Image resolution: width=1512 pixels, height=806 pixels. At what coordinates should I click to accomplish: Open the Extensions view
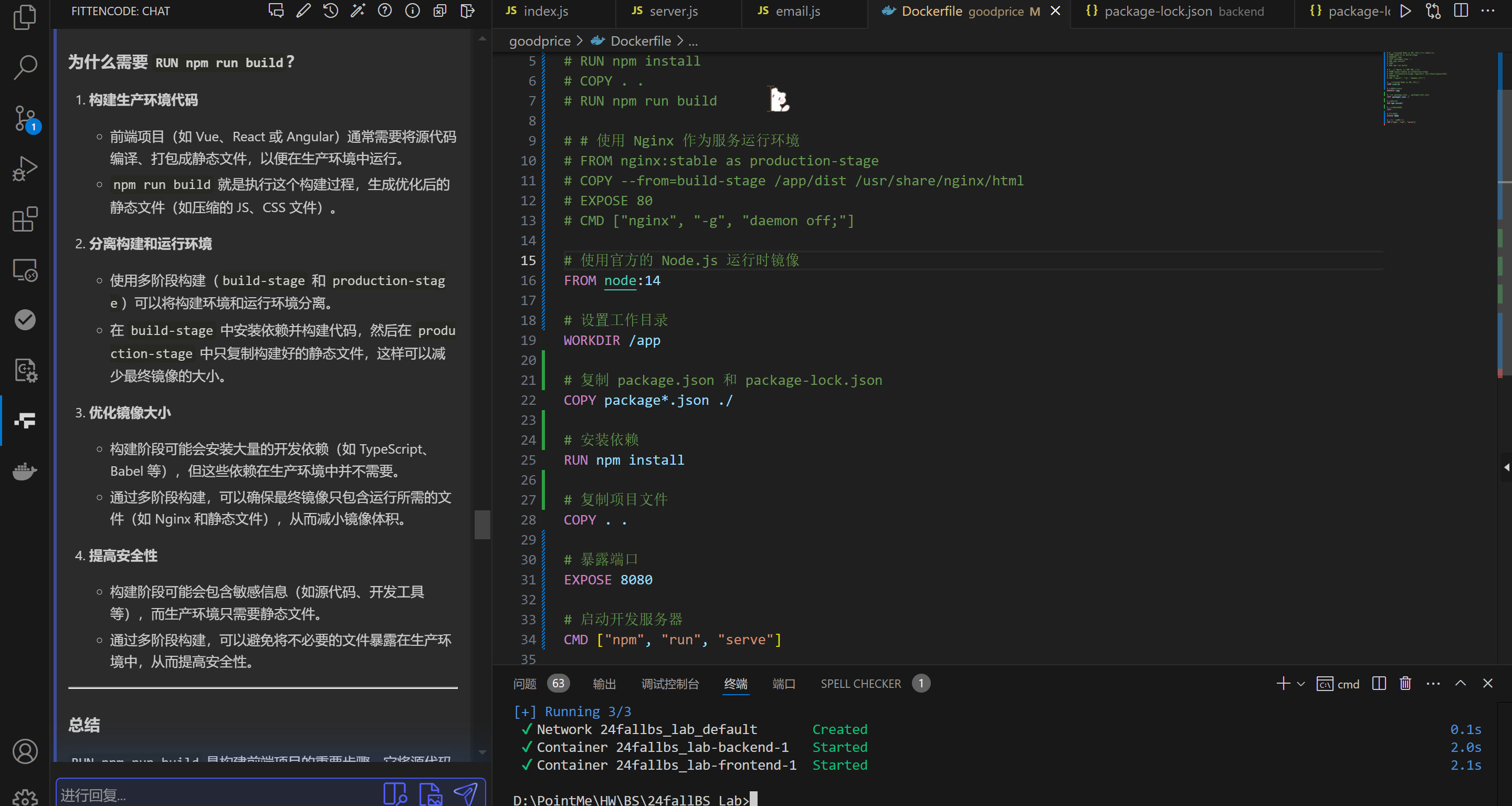pyautogui.click(x=25, y=219)
